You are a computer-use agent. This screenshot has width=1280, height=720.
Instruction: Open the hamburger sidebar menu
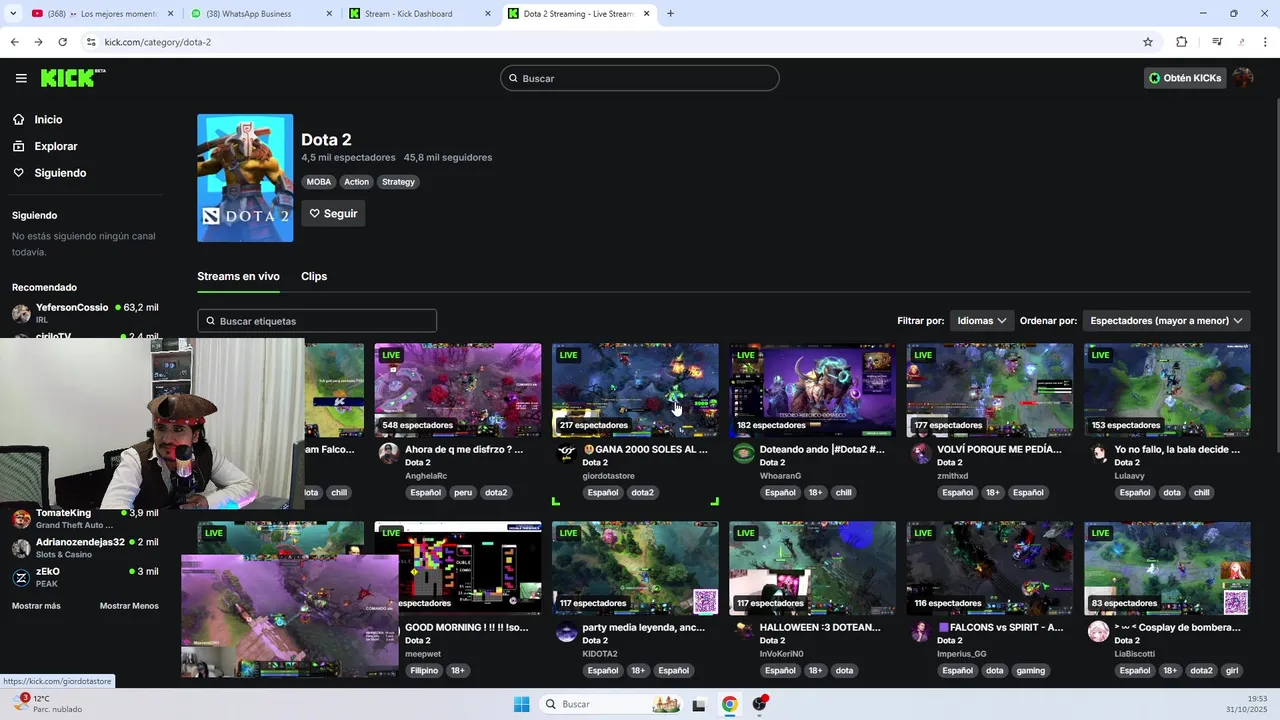pos(21,78)
